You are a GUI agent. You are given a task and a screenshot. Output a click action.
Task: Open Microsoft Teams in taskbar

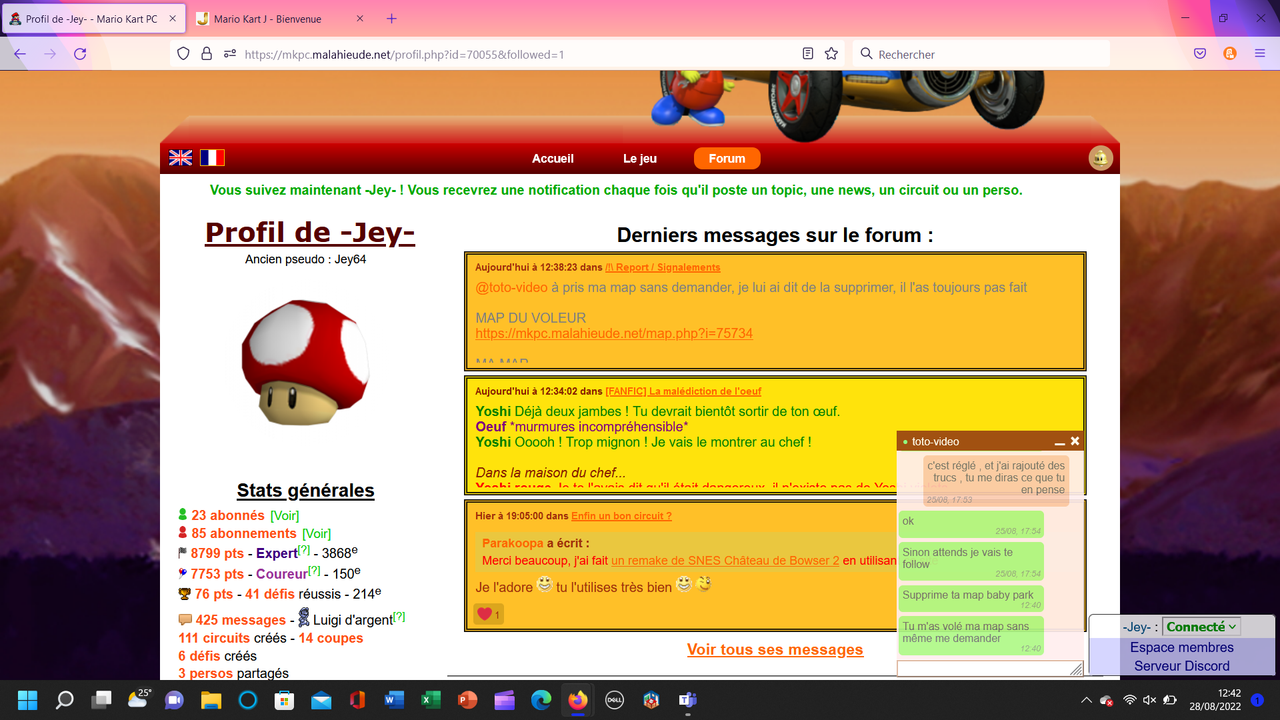point(688,700)
